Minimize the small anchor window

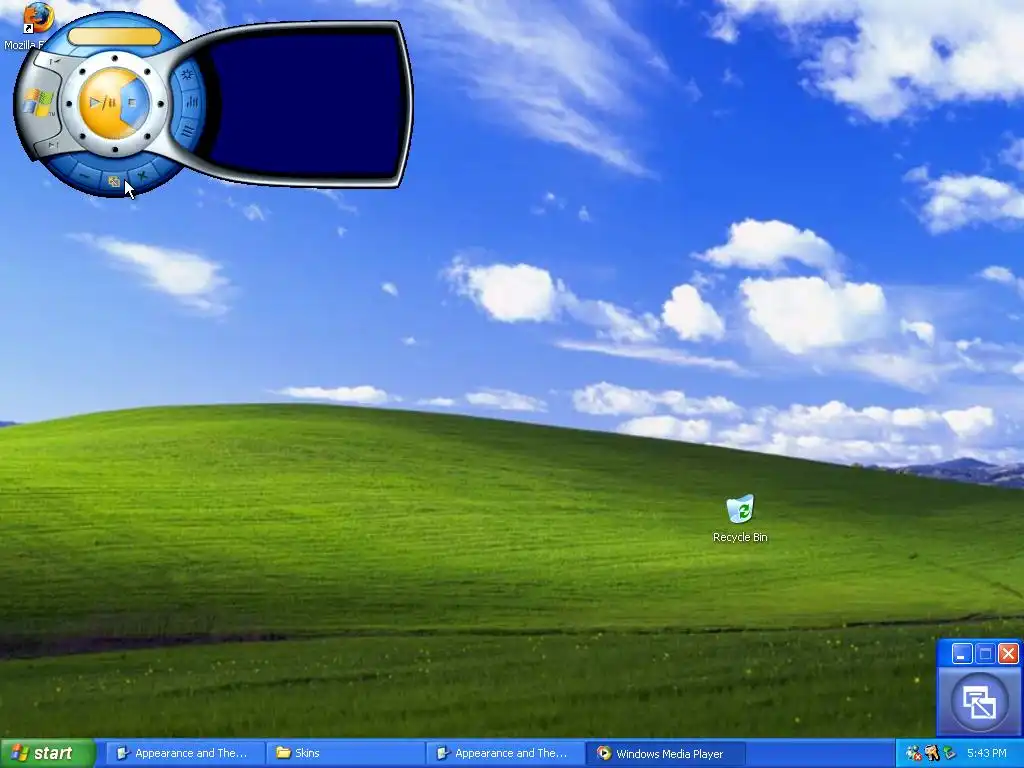click(x=961, y=654)
